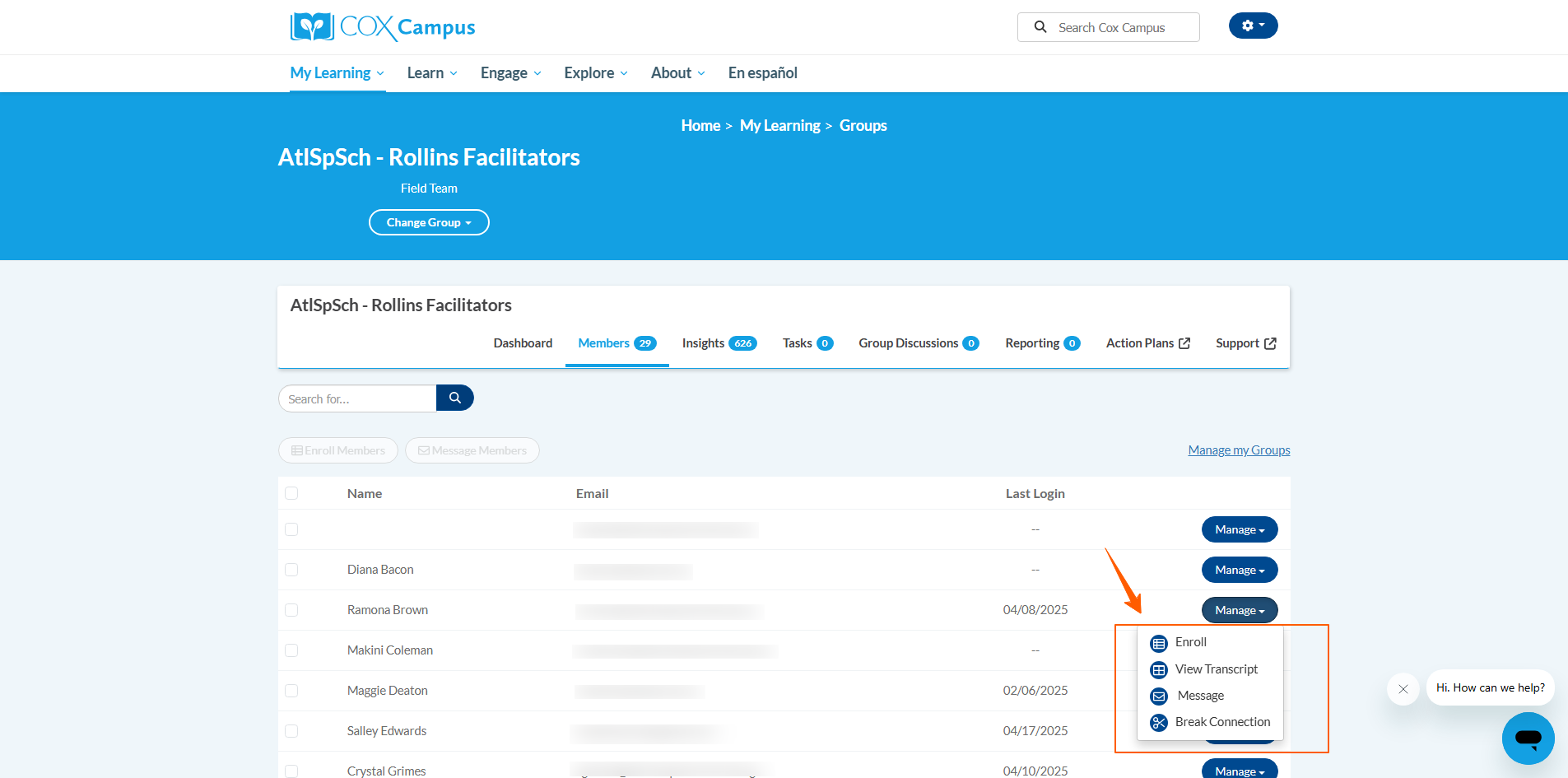
Task: Select the View Transcript grid icon
Action: [1159, 670]
